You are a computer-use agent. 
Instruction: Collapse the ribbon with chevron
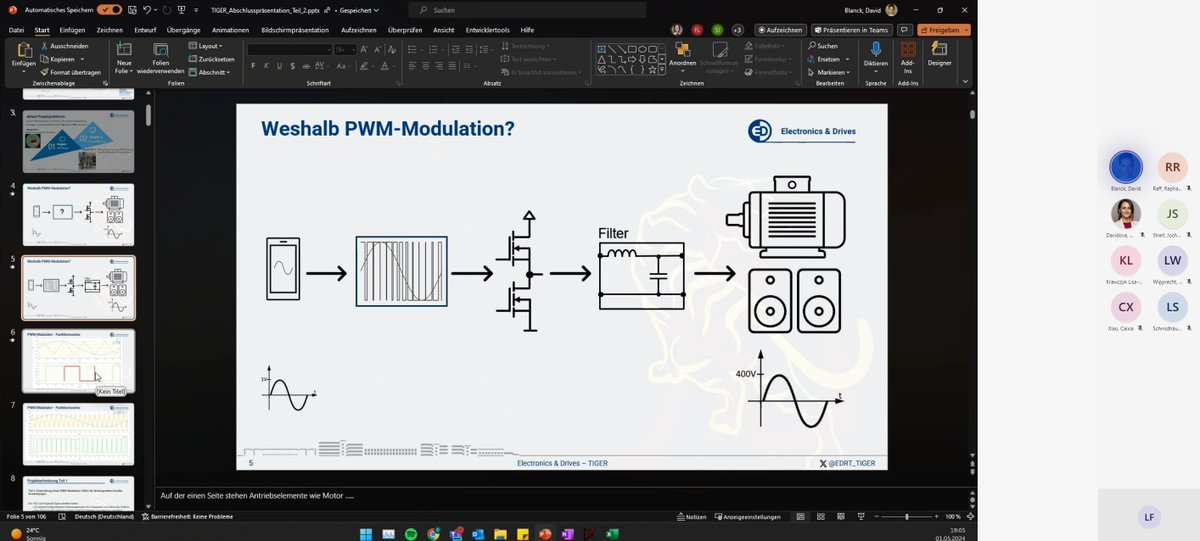[965, 81]
